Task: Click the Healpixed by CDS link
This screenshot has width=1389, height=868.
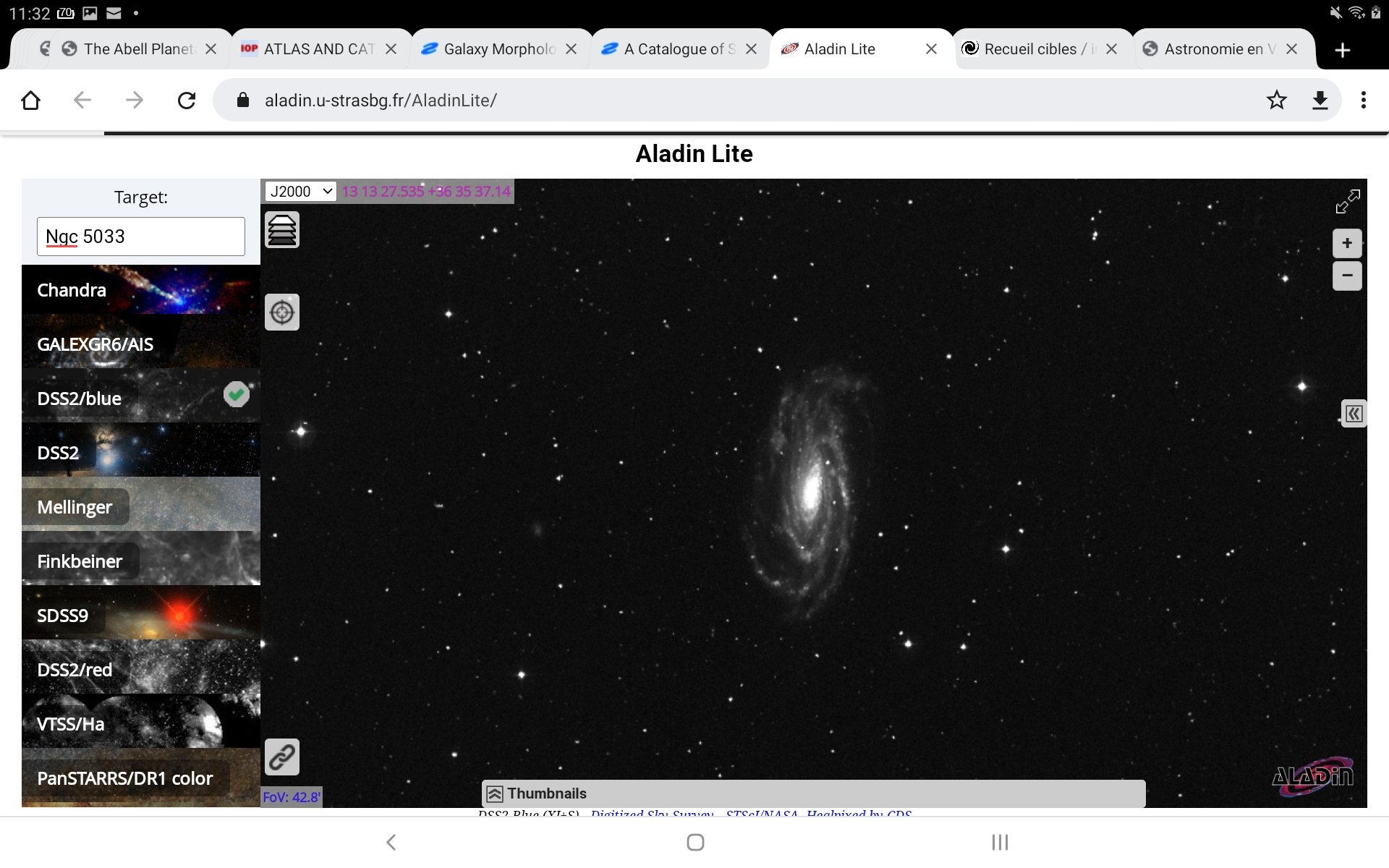Action: 859,814
